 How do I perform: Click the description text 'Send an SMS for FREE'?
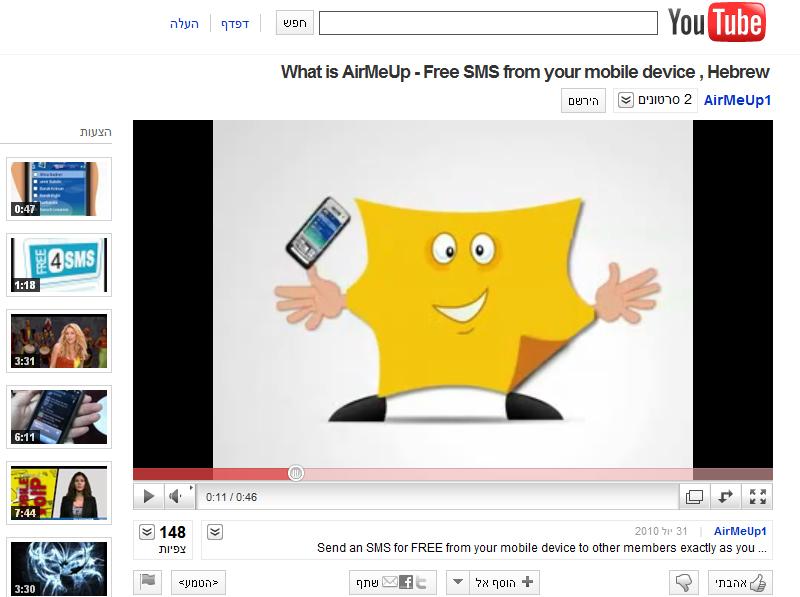point(542,548)
